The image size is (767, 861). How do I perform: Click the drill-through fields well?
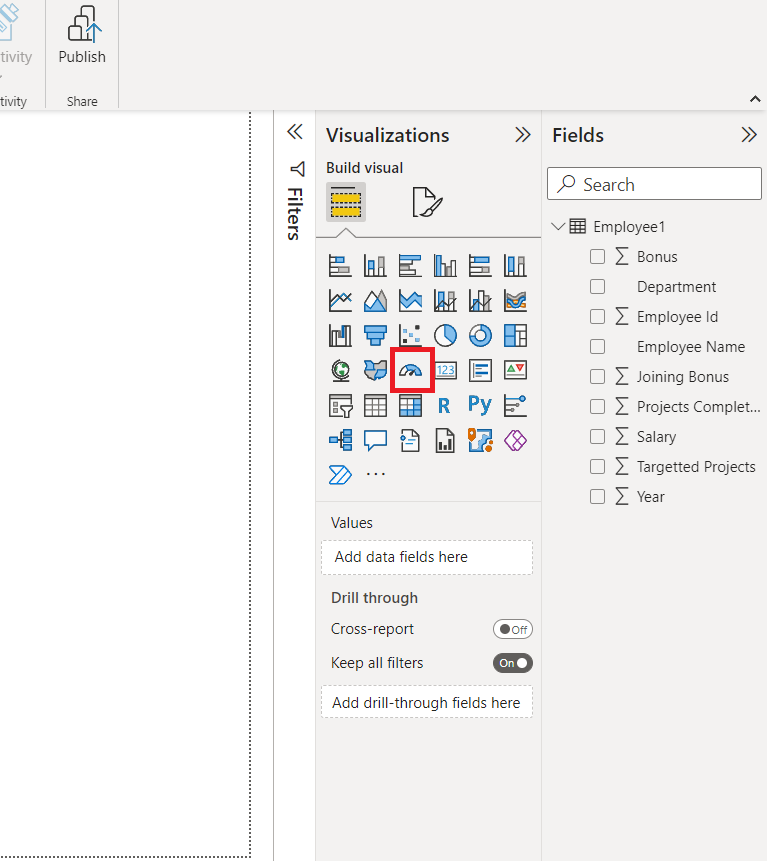tap(427, 702)
